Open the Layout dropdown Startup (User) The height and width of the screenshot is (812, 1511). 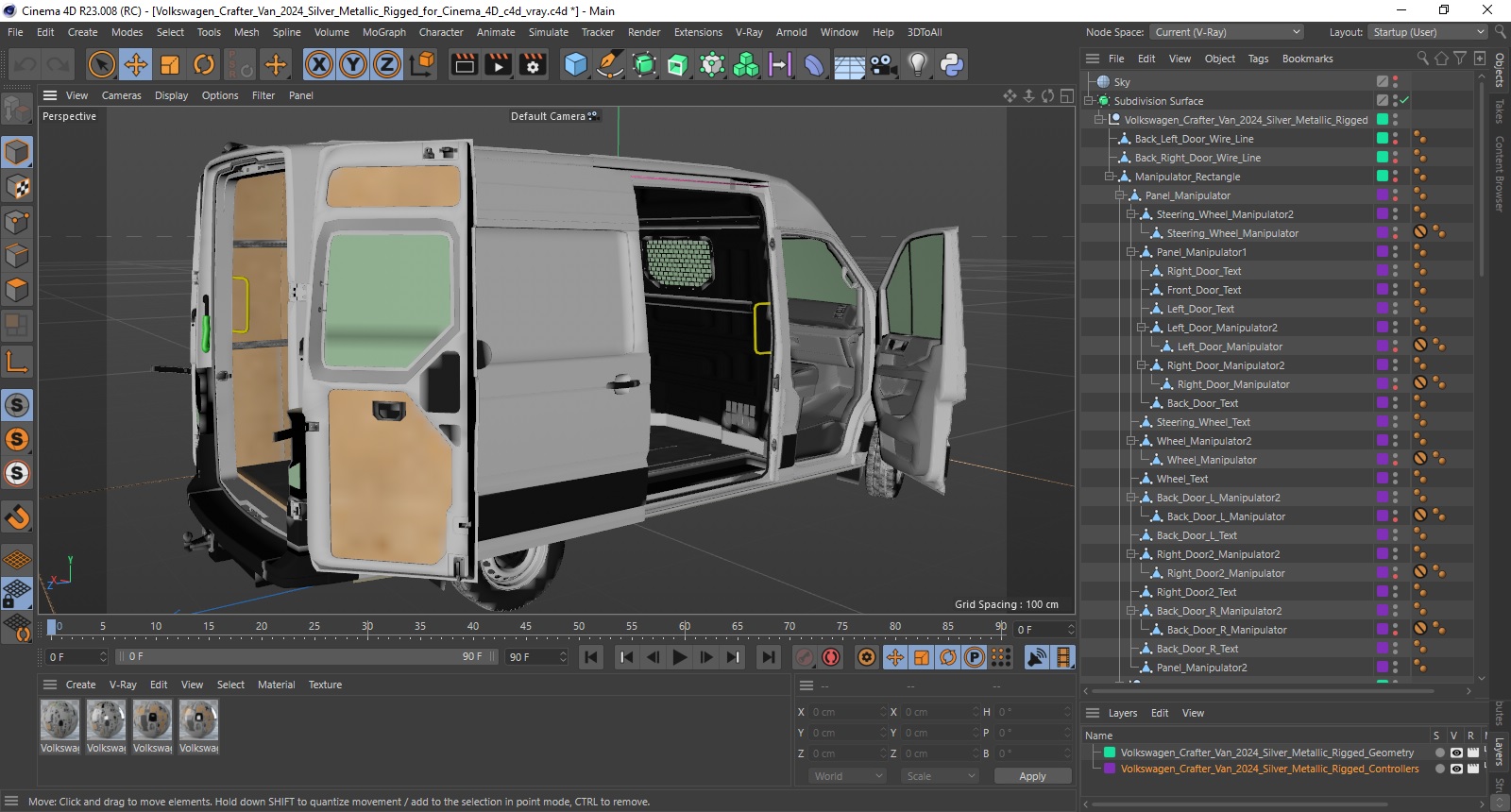(x=1427, y=32)
